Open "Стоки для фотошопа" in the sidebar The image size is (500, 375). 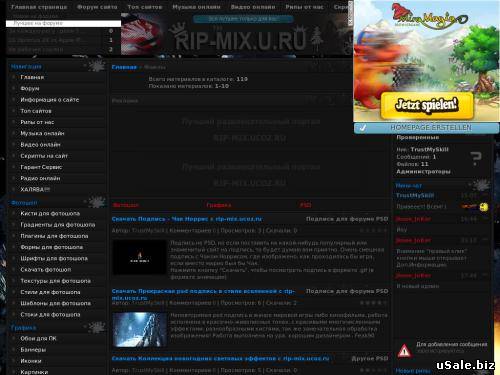50,315
